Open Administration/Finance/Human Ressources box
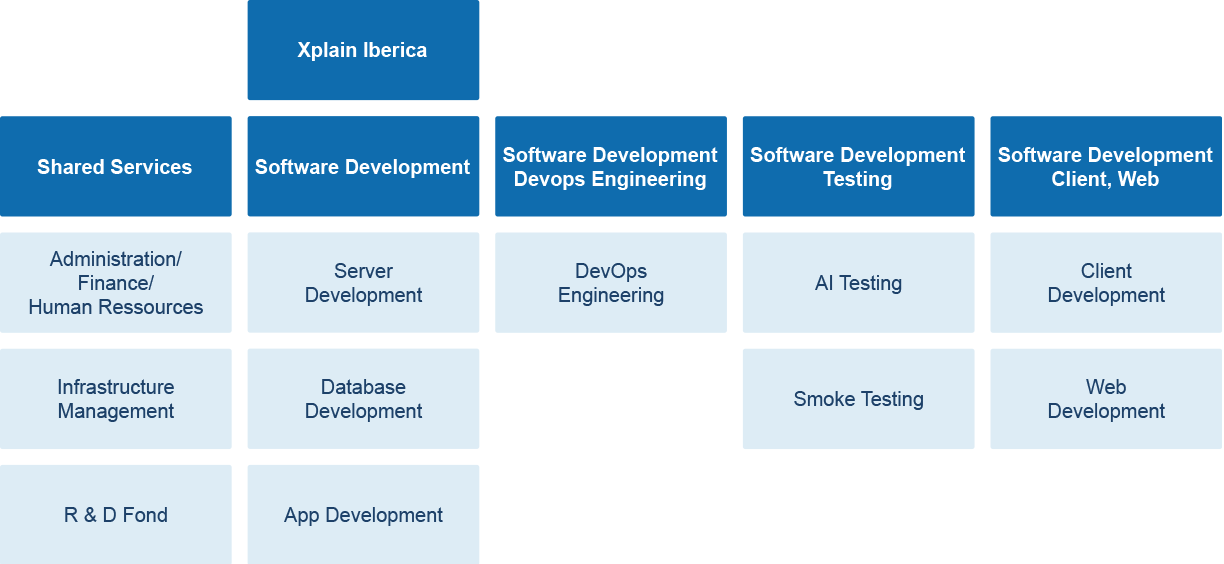 tap(115, 282)
